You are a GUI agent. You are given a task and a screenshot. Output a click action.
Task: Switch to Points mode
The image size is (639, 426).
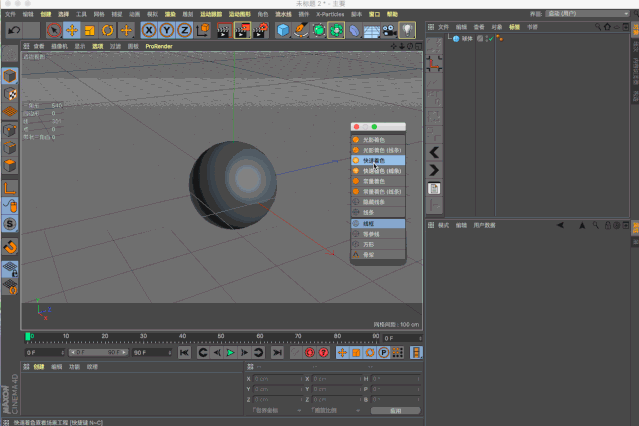pos(10,130)
